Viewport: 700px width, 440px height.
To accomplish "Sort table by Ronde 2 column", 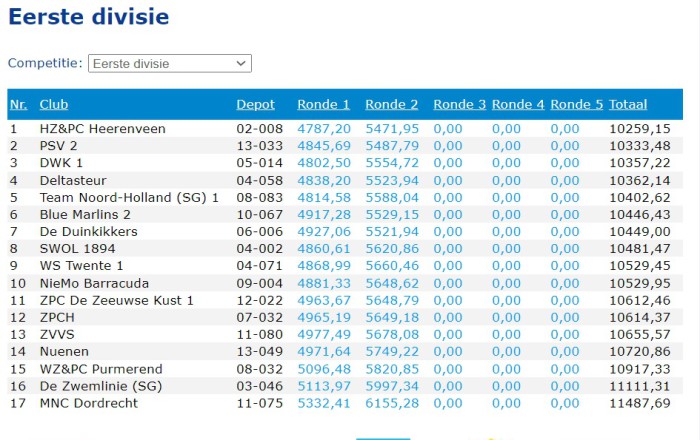I will click(392, 104).
